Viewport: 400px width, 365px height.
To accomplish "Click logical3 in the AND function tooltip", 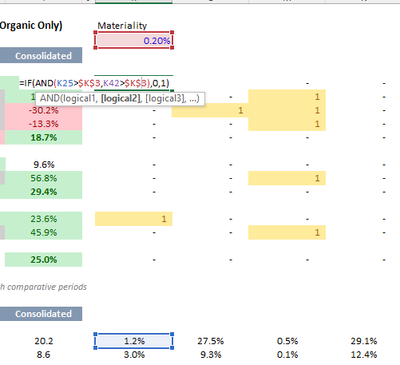I will [x=165, y=98].
